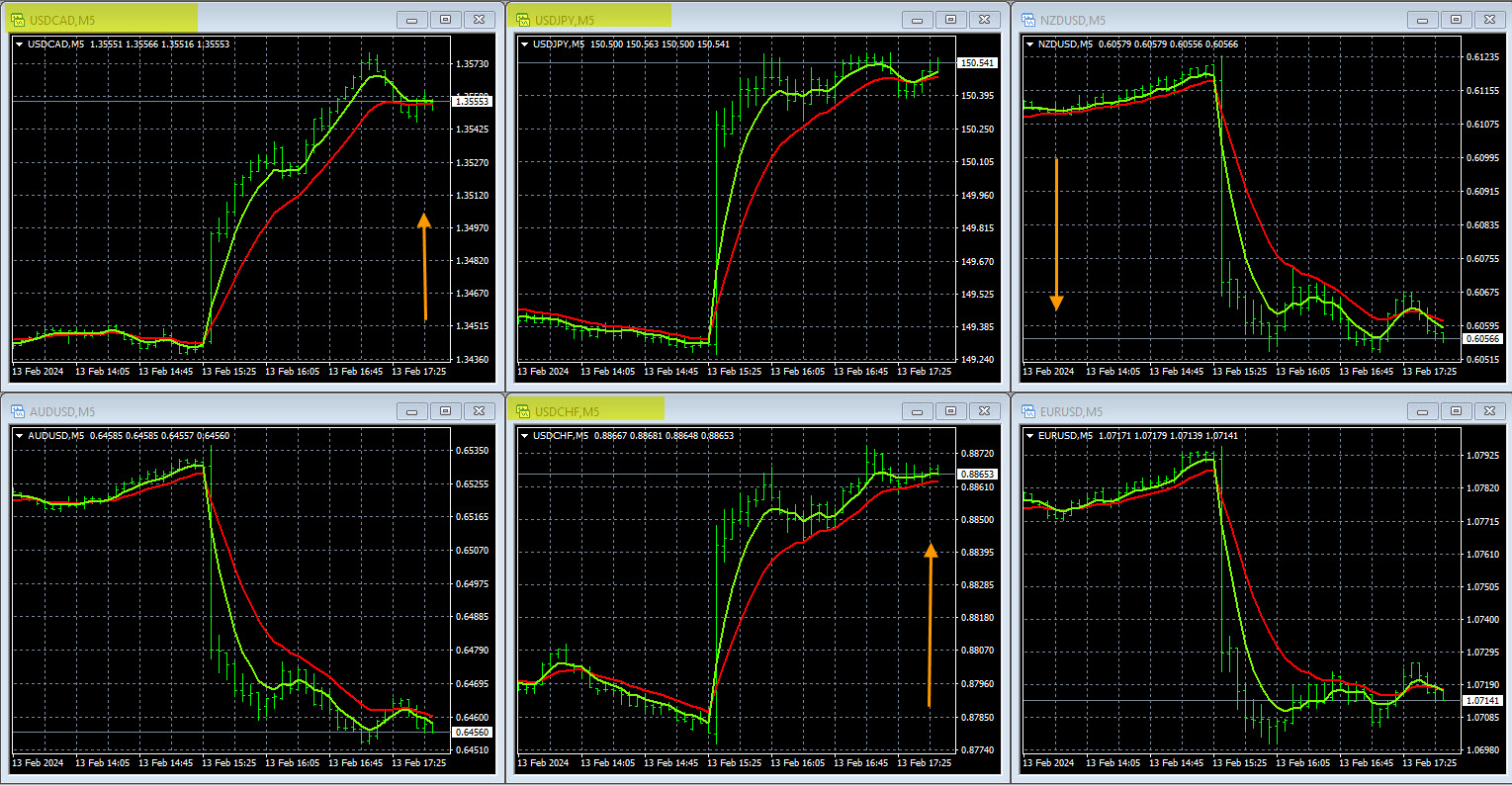Viewport: 1512px width, 786px height.
Task: Click the 1.35553 price label on USDCAD
Action: click(471, 102)
